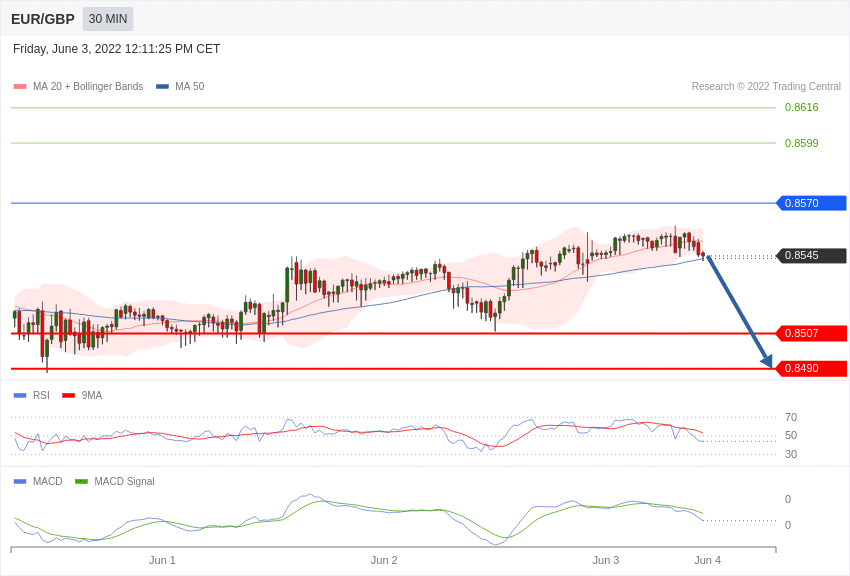Image resolution: width=850 pixels, height=576 pixels.
Task: Select the 0.8490 target price tag
Action: (x=812, y=368)
